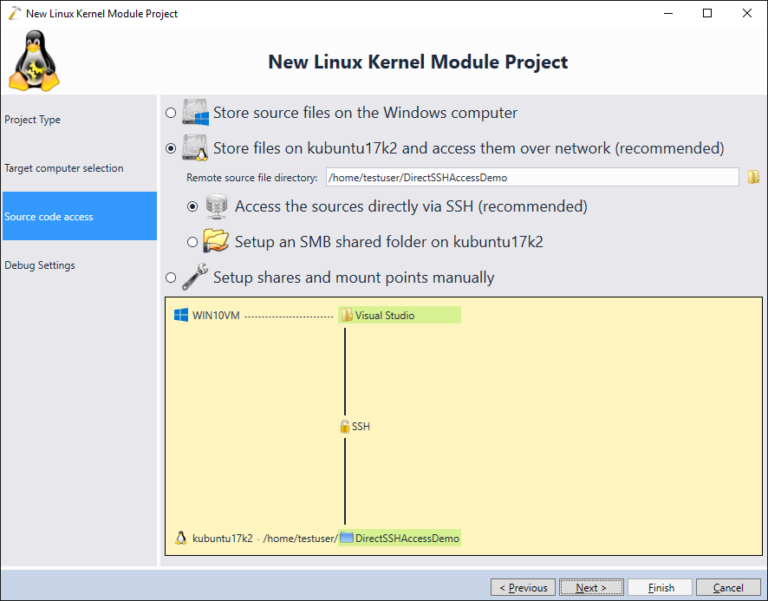Screen dimensions: 768x601
Task: Click the hammer icon in title bar
Action: (x=15, y=13)
